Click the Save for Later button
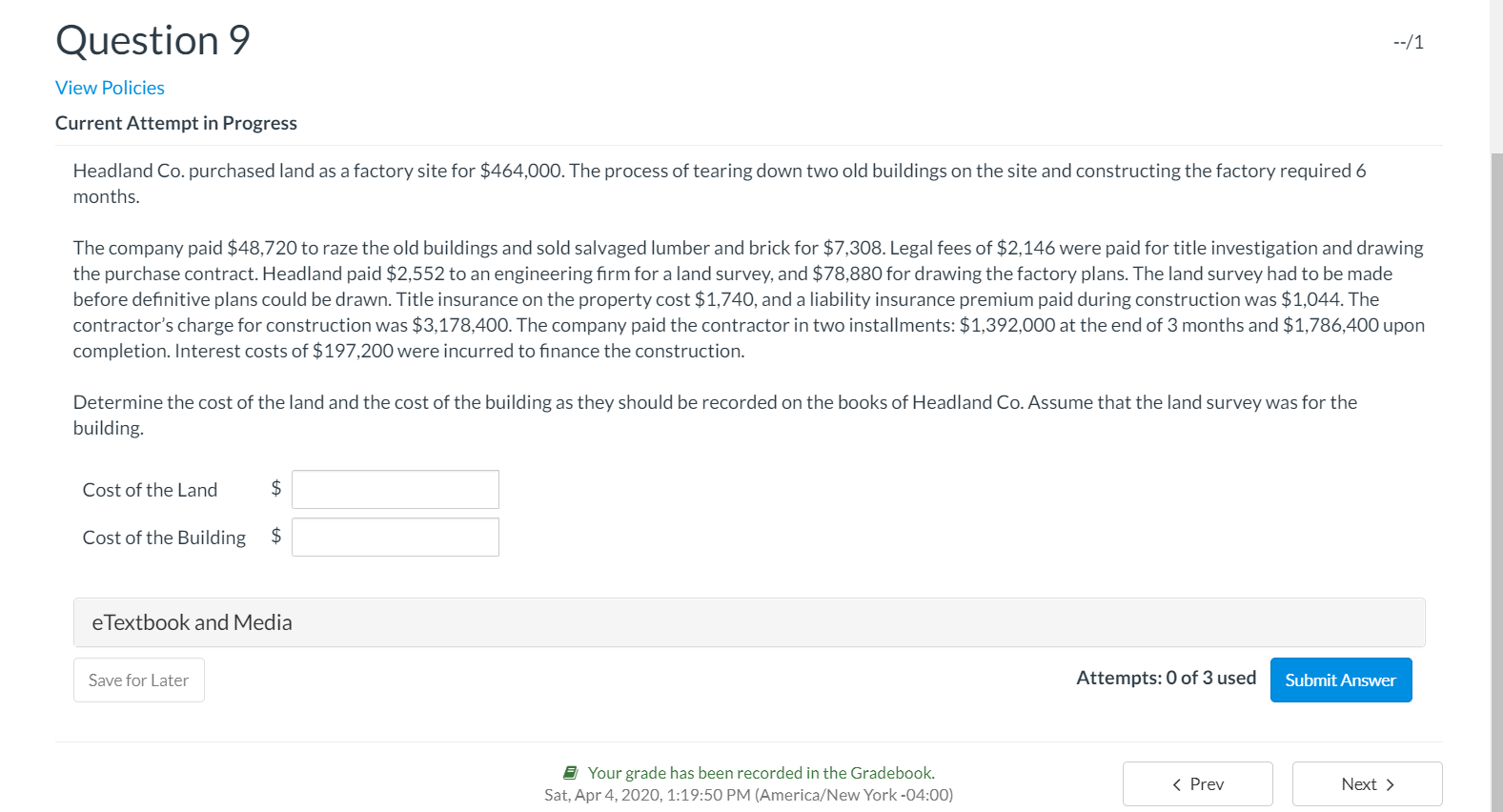 point(138,680)
